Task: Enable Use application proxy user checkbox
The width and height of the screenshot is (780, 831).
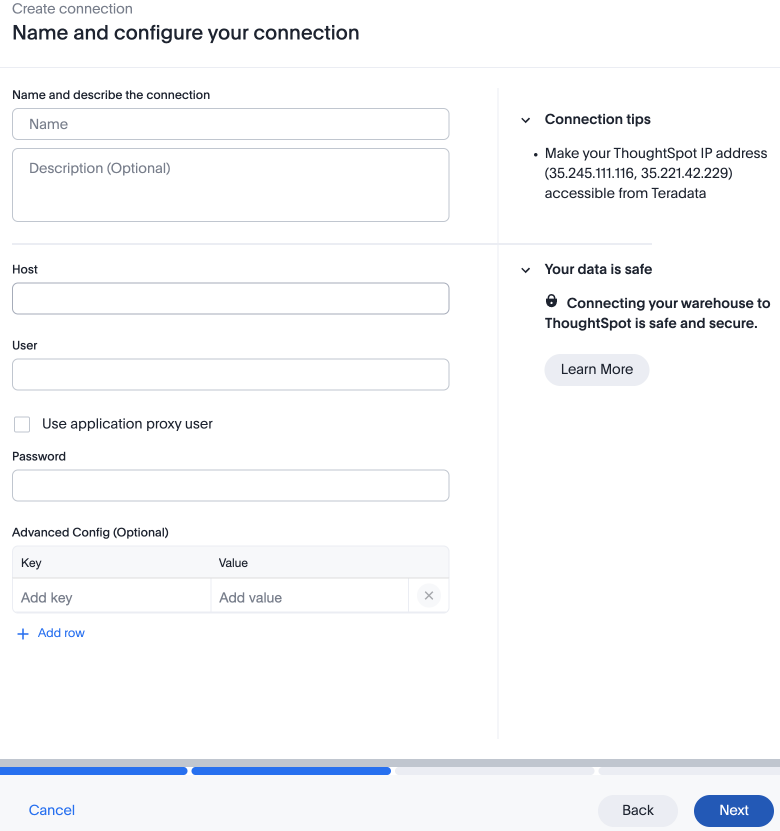Action: (22, 424)
